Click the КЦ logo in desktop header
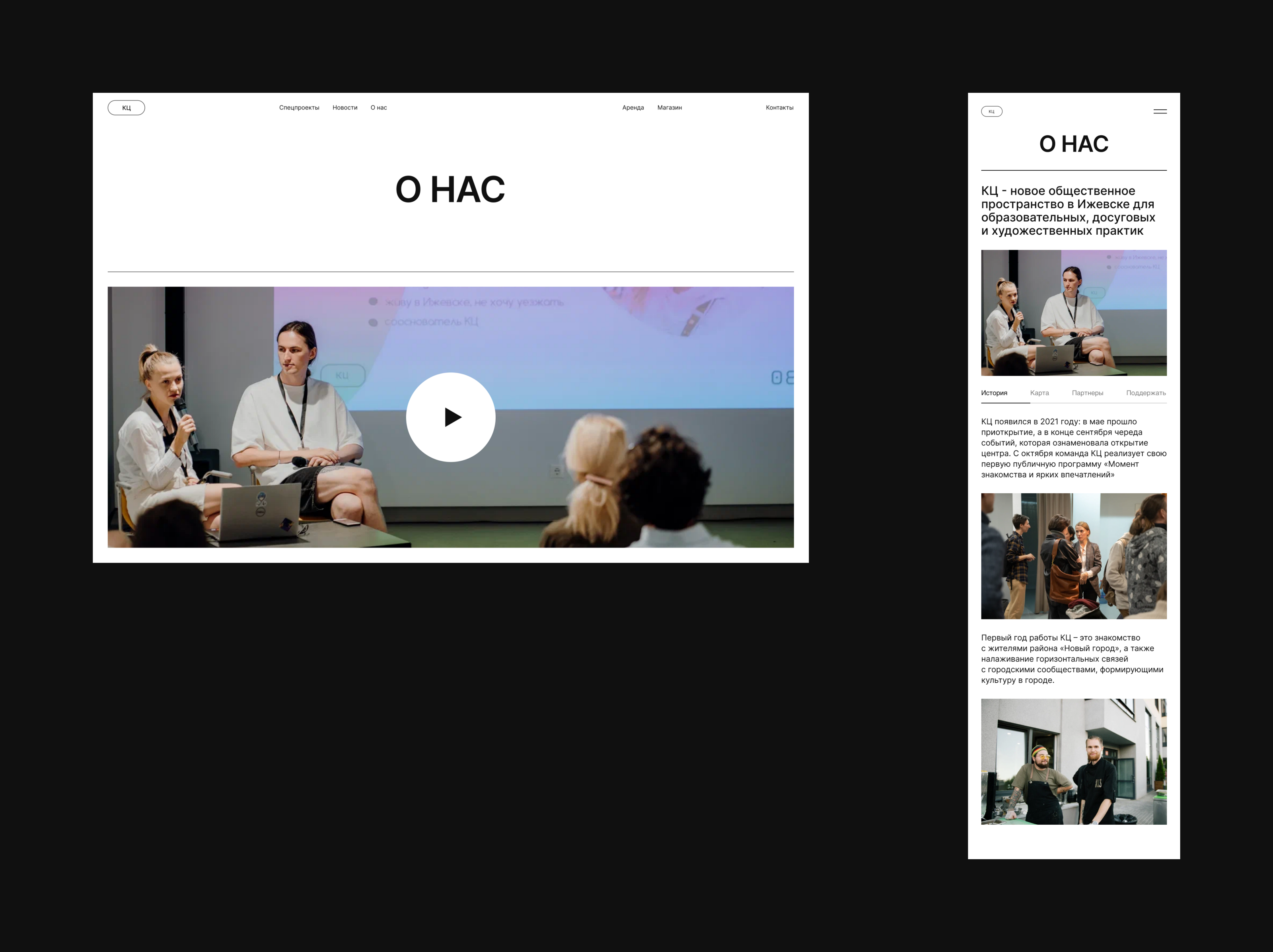Screen dimensions: 1273x952 (x=126, y=108)
